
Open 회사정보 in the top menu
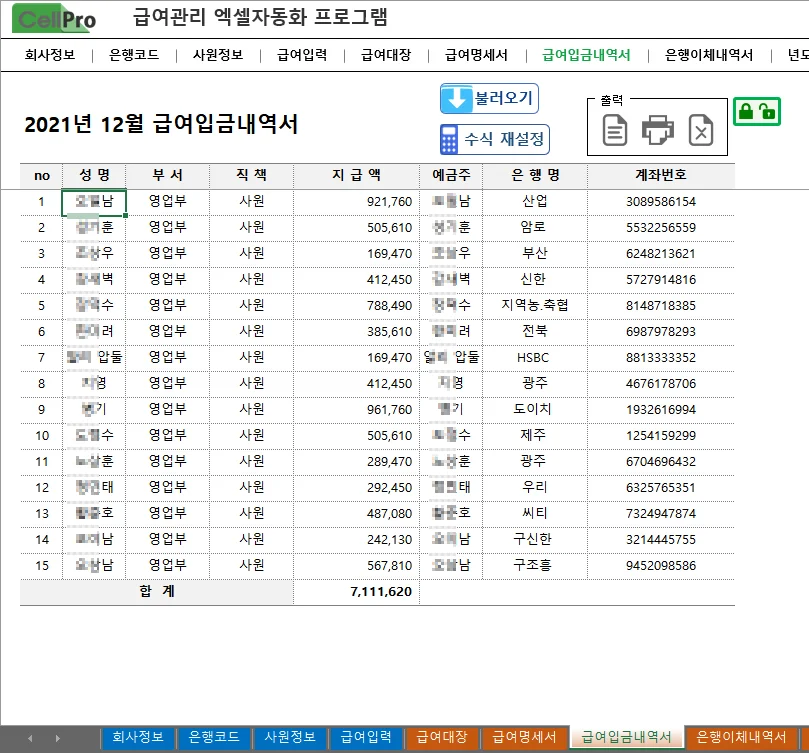pyautogui.click(x=50, y=55)
